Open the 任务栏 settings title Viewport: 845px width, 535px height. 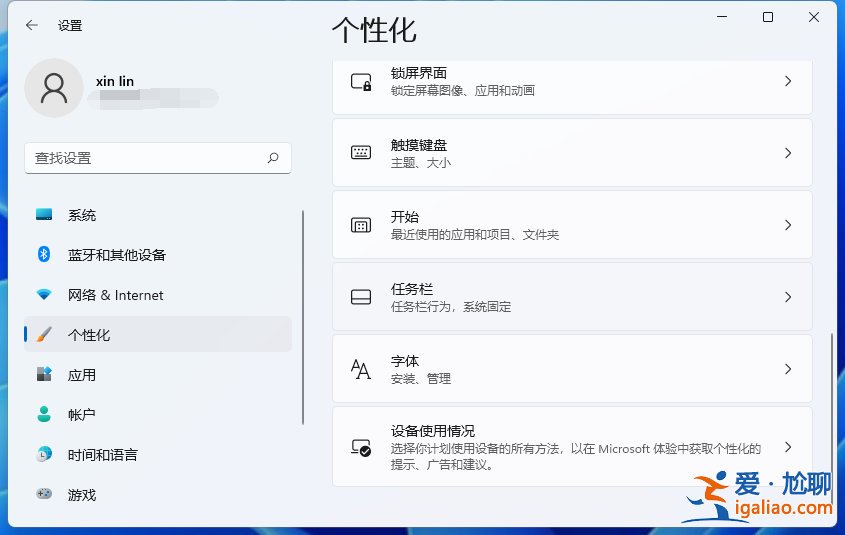click(x=412, y=289)
